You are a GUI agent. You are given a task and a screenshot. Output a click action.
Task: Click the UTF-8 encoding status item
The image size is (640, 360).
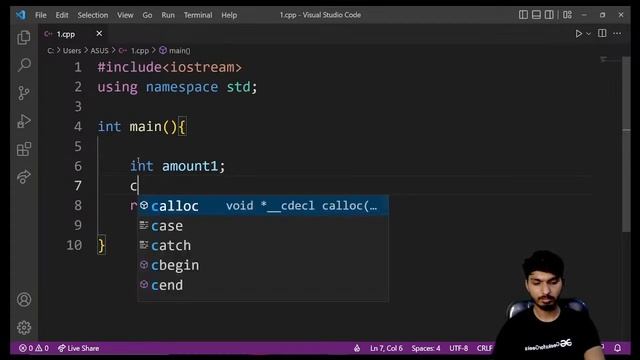tap(458, 348)
